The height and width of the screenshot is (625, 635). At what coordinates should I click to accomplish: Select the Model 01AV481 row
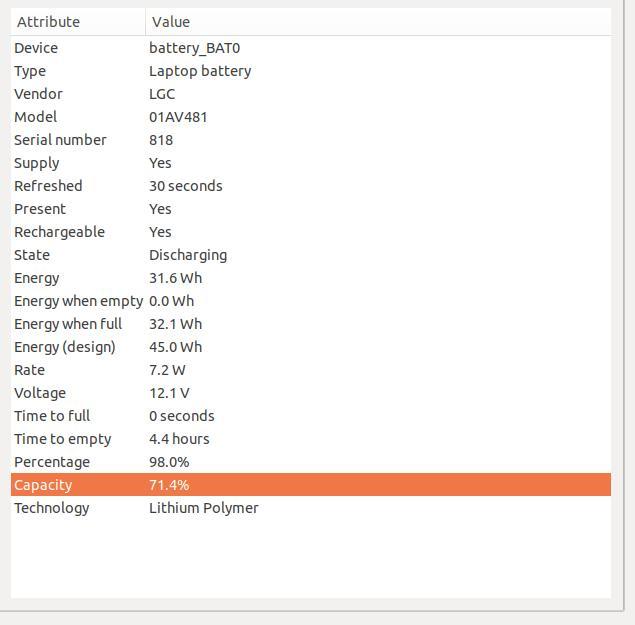click(x=311, y=117)
